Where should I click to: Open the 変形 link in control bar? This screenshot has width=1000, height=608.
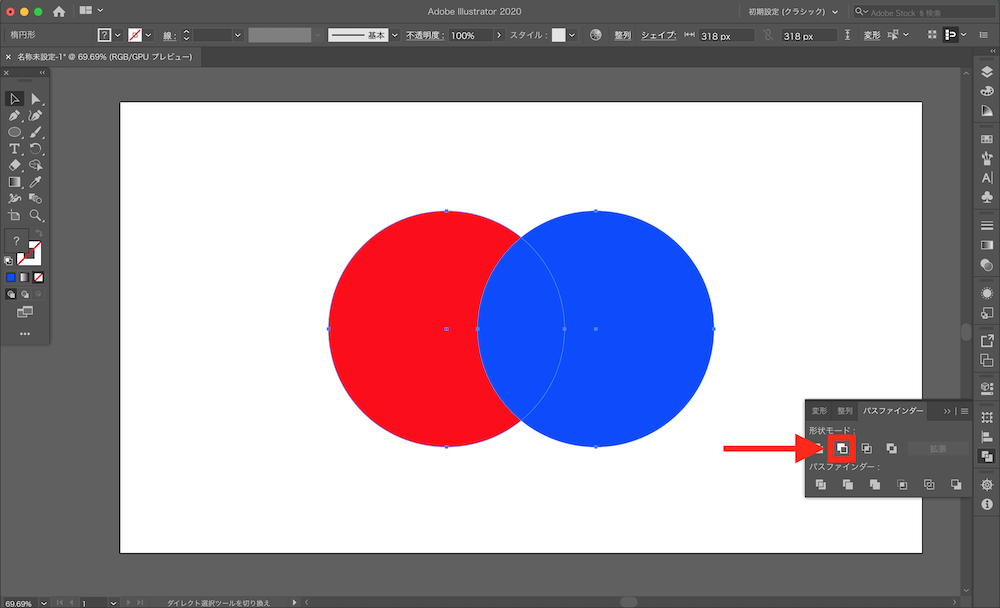(872, 35)
